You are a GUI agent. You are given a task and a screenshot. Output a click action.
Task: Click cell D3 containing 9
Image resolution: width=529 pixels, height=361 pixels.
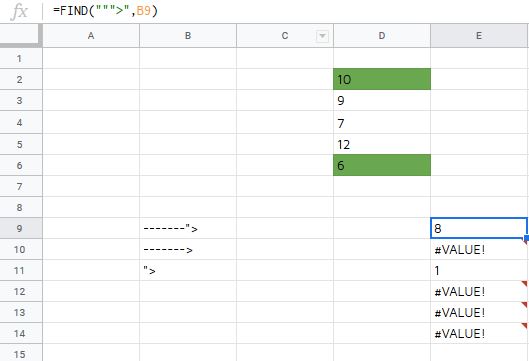(x=382, y=100)
